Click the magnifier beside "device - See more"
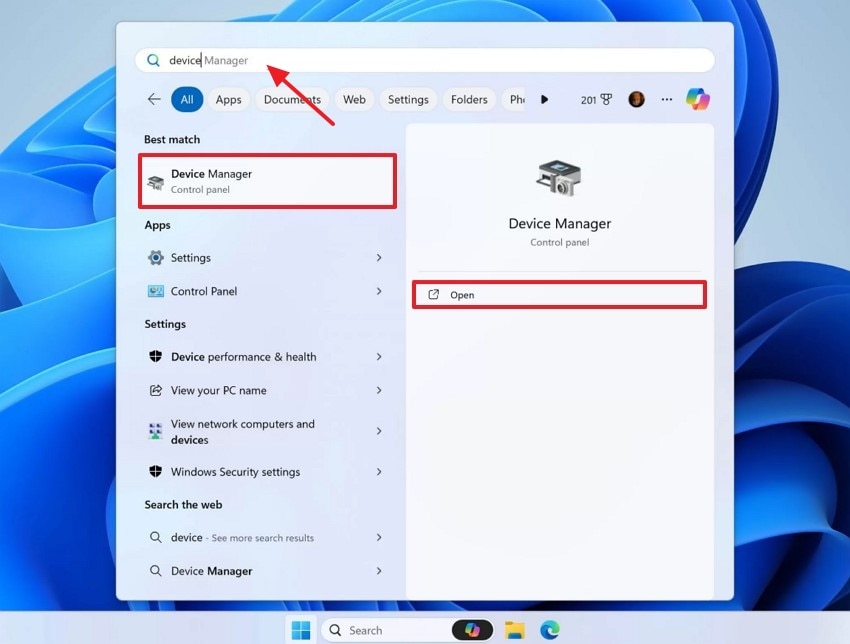850x644 pixels. pyautogui.click(x=156, y=537)
